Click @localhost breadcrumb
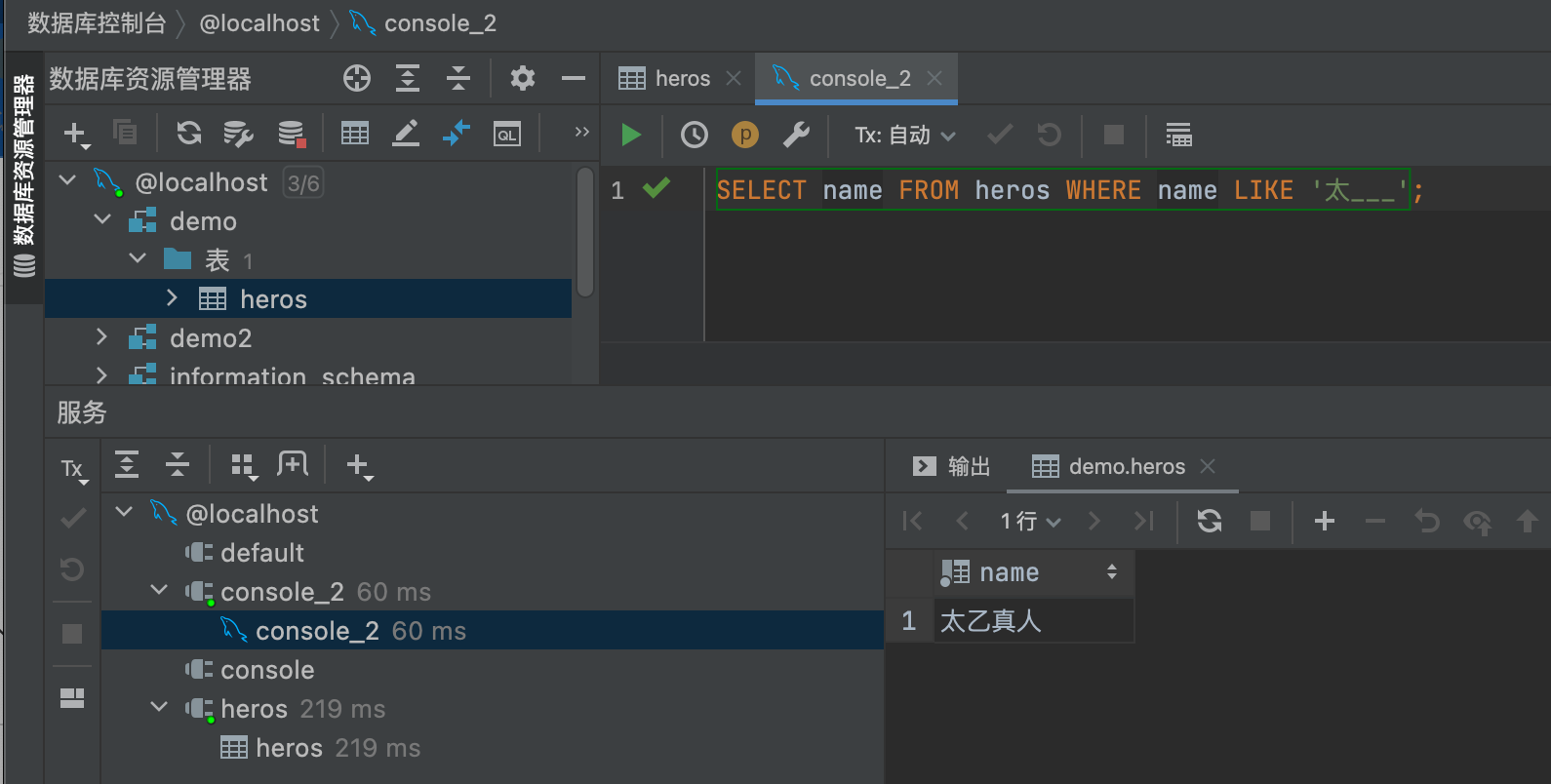 (x=259, y=23)
